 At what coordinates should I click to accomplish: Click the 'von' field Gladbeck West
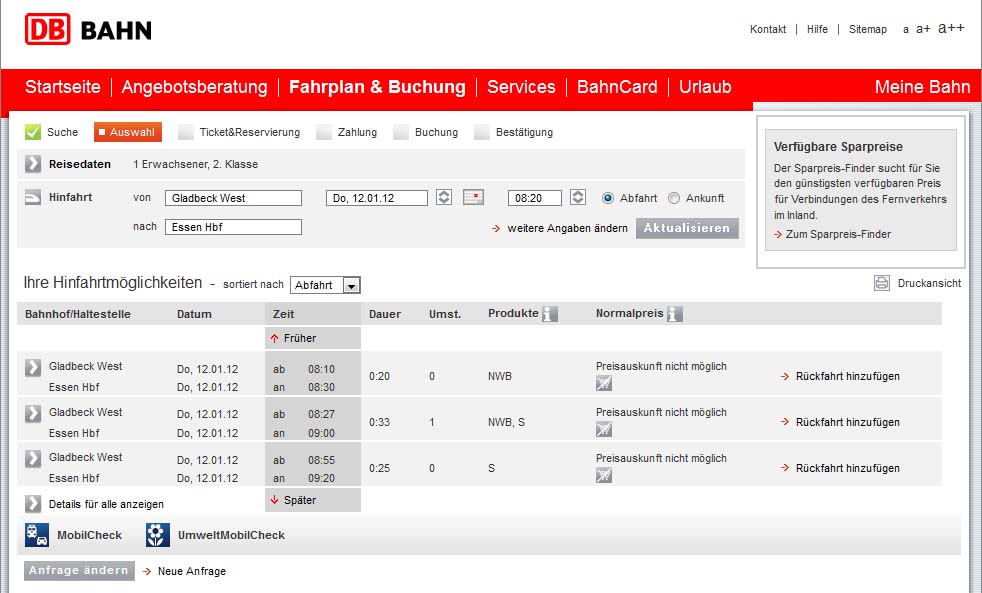point(233,198)
